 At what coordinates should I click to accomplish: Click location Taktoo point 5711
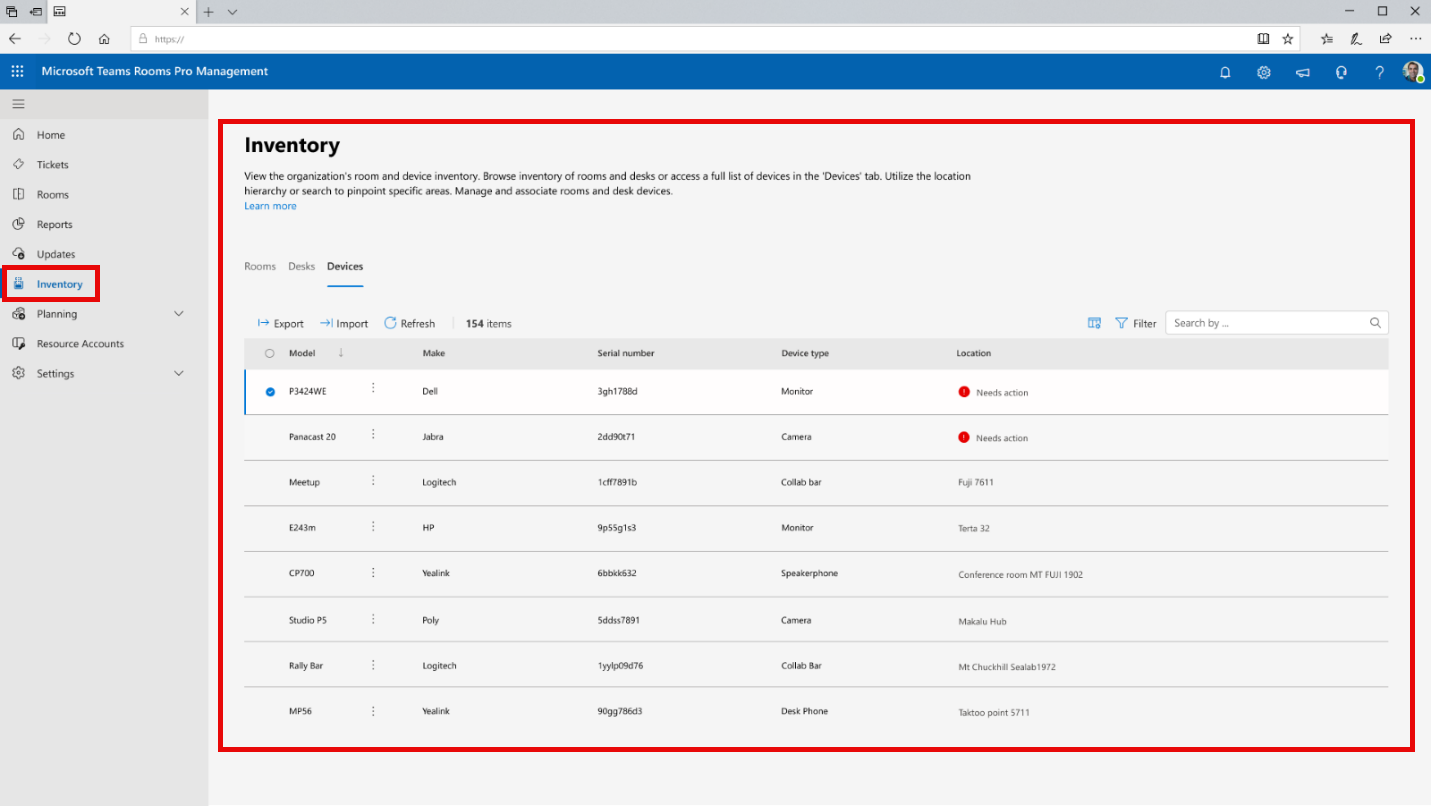pos(994,712)
